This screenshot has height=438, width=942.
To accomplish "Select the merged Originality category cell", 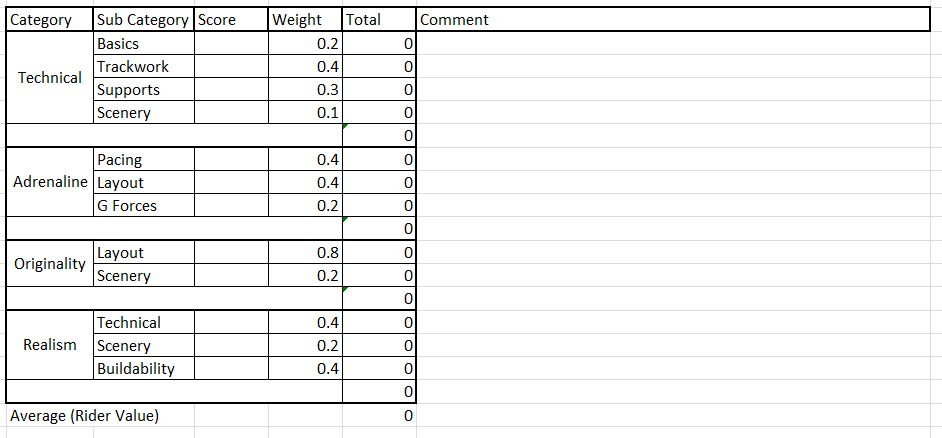I will (49, 264).
